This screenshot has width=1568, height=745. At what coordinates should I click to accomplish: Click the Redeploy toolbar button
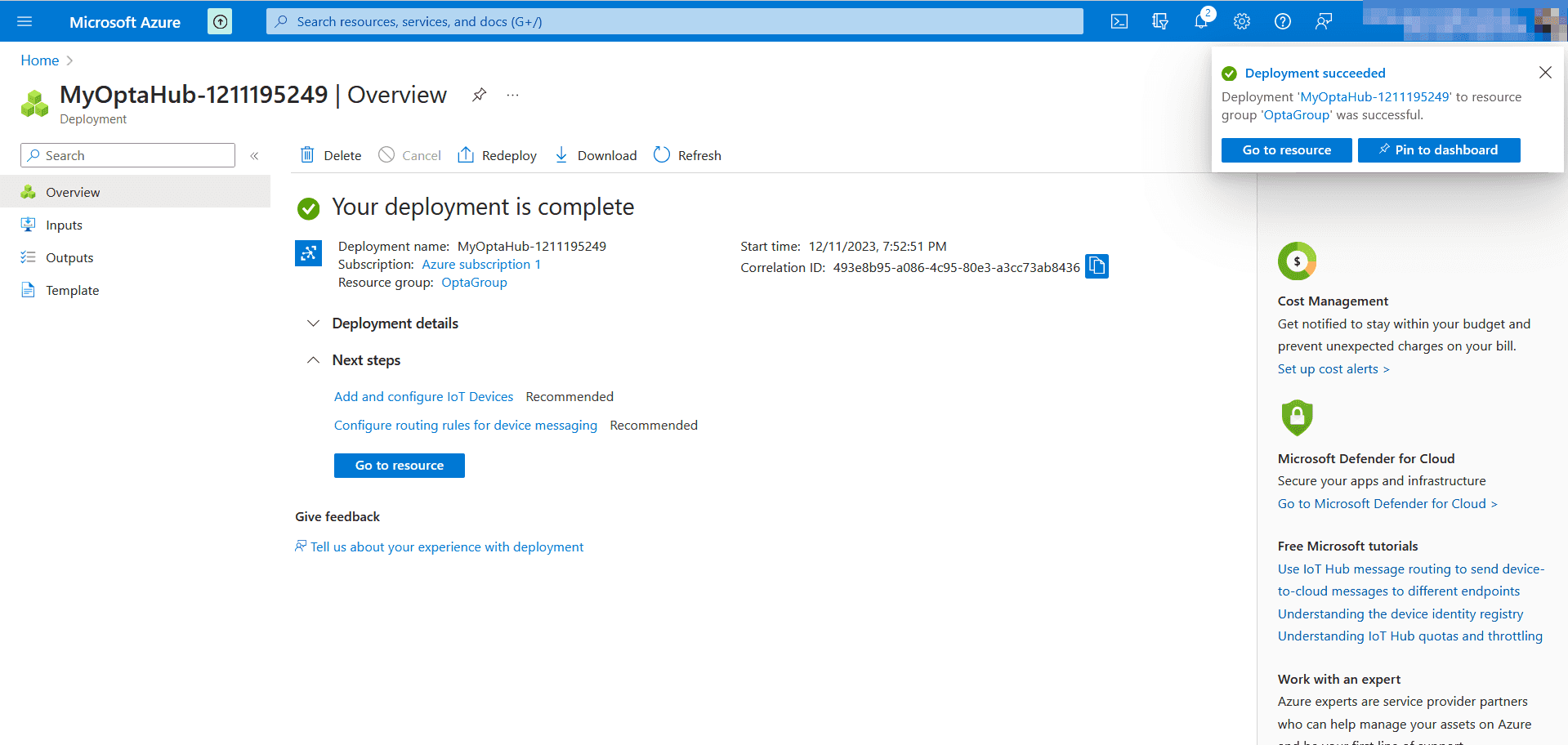497,155
